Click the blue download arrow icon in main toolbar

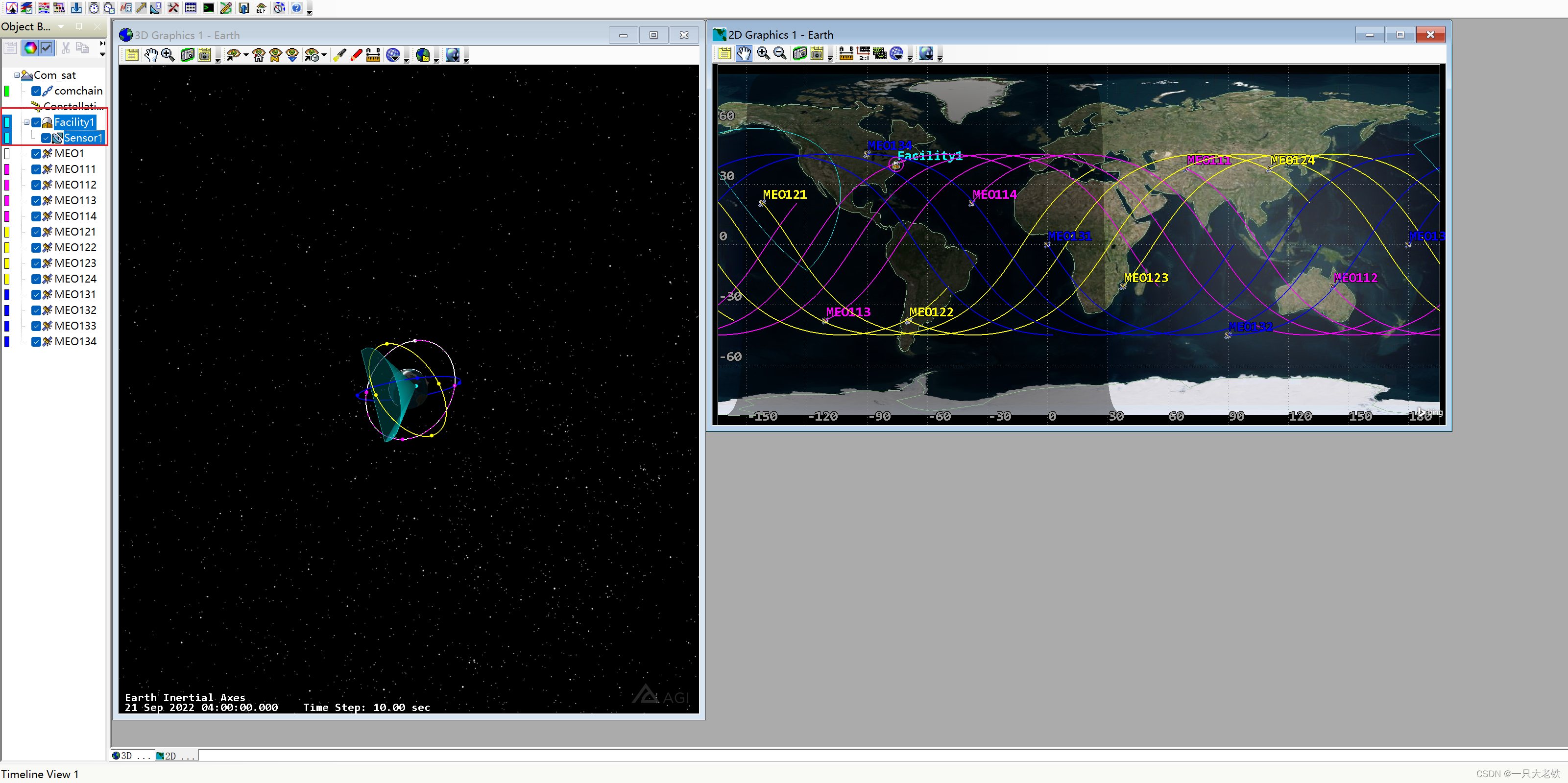(76, 8)
